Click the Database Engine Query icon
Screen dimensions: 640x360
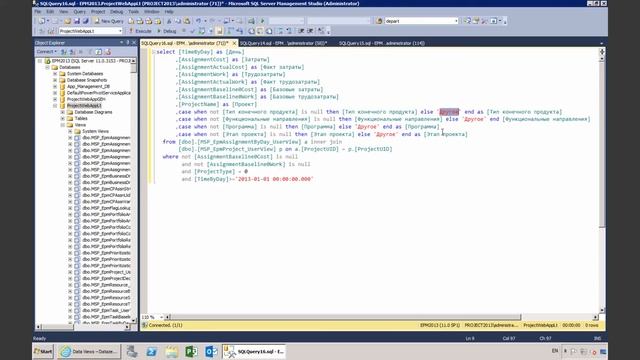pos(131,21)
